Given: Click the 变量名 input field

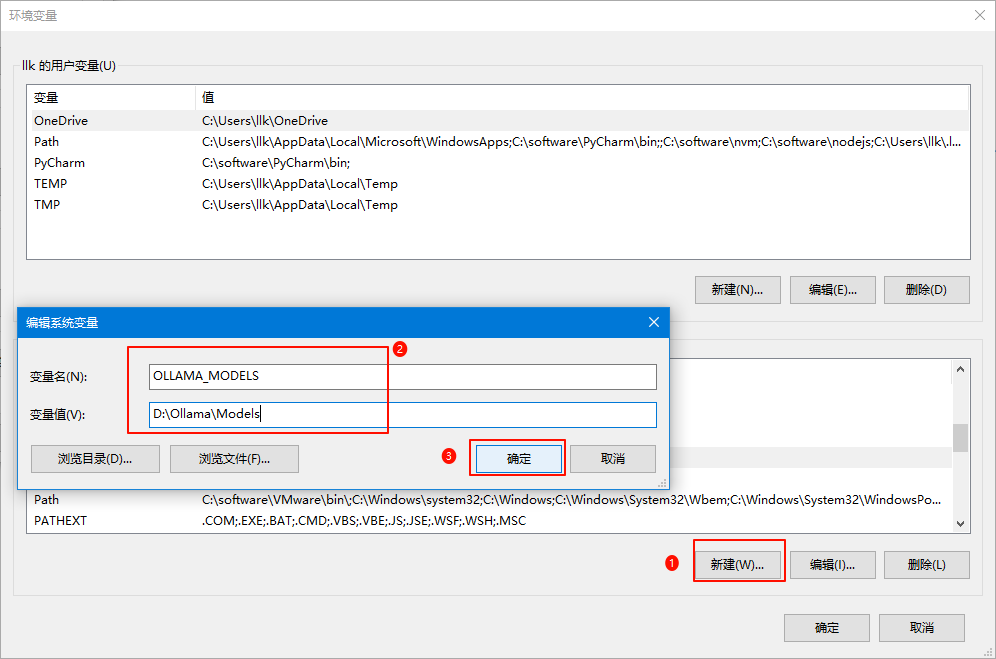Looking at the screenshot, I should pyautogui.click(x=402, y=376).
